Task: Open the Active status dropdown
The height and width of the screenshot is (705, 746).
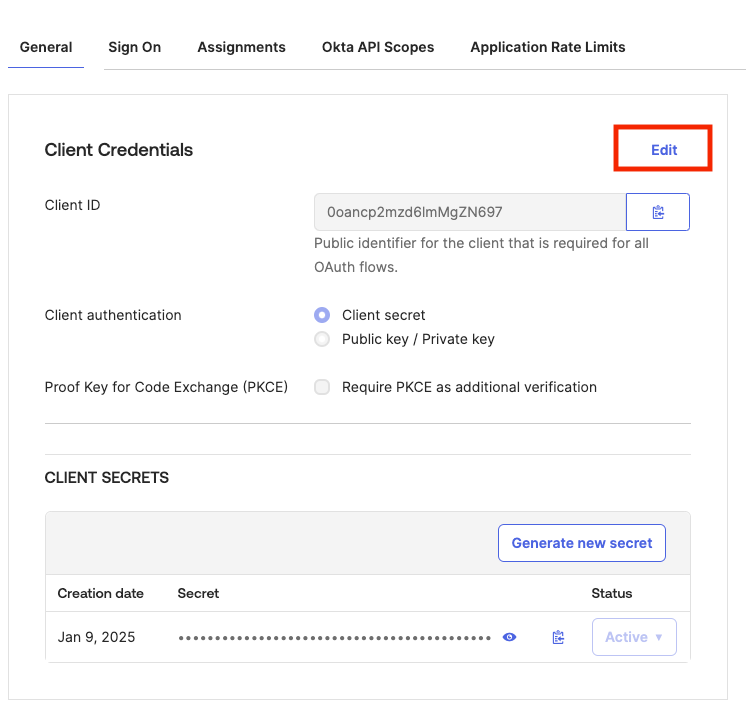Action: coord(634,637)
